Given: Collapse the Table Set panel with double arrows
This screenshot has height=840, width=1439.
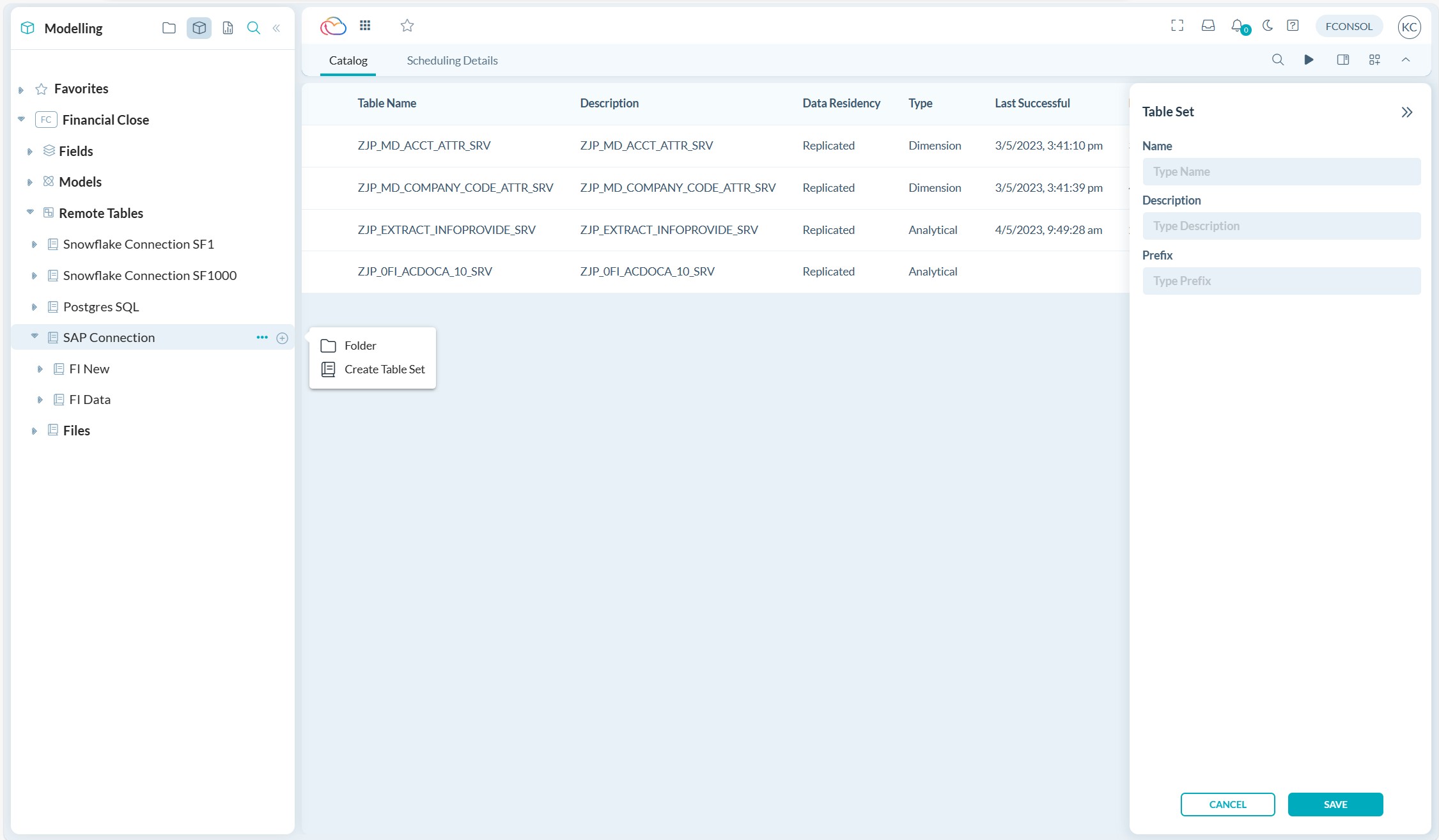Looking at the screenshot, I should pyautogui.click(x=1407, y=111).
